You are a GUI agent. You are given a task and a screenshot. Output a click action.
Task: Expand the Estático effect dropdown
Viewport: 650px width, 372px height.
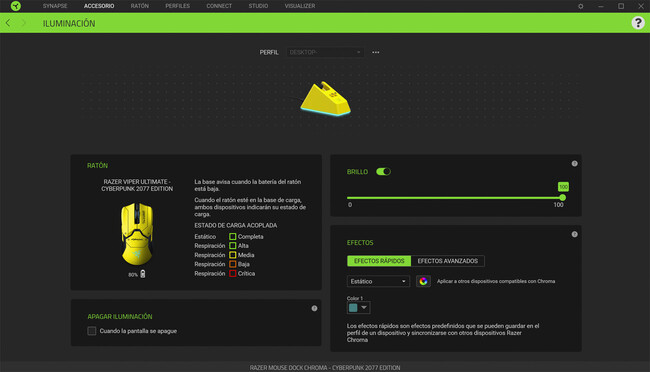coord(378,281)
